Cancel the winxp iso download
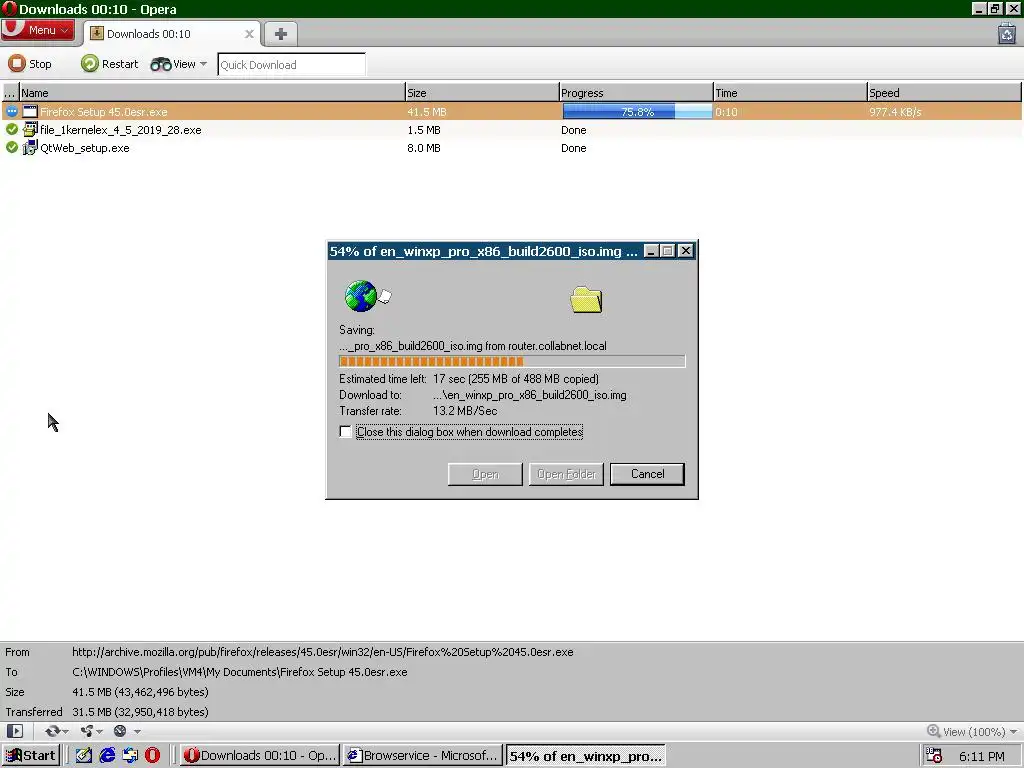Screen dimensions: 1024x768 pos(647,474)
